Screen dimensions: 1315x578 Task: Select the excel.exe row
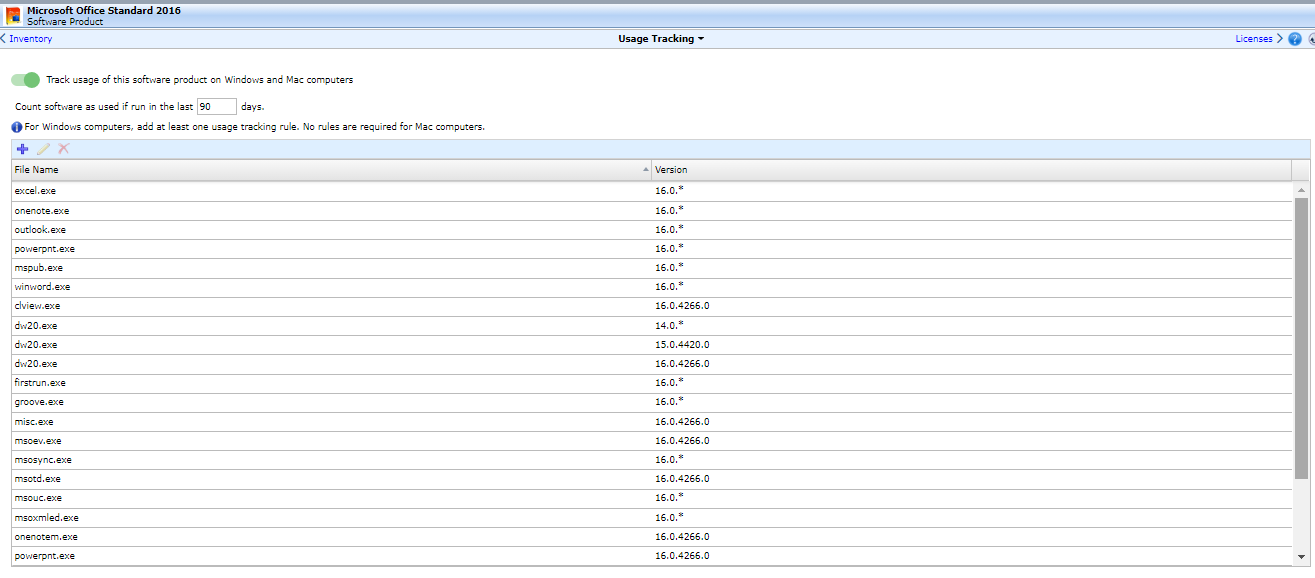click(651, 191)
